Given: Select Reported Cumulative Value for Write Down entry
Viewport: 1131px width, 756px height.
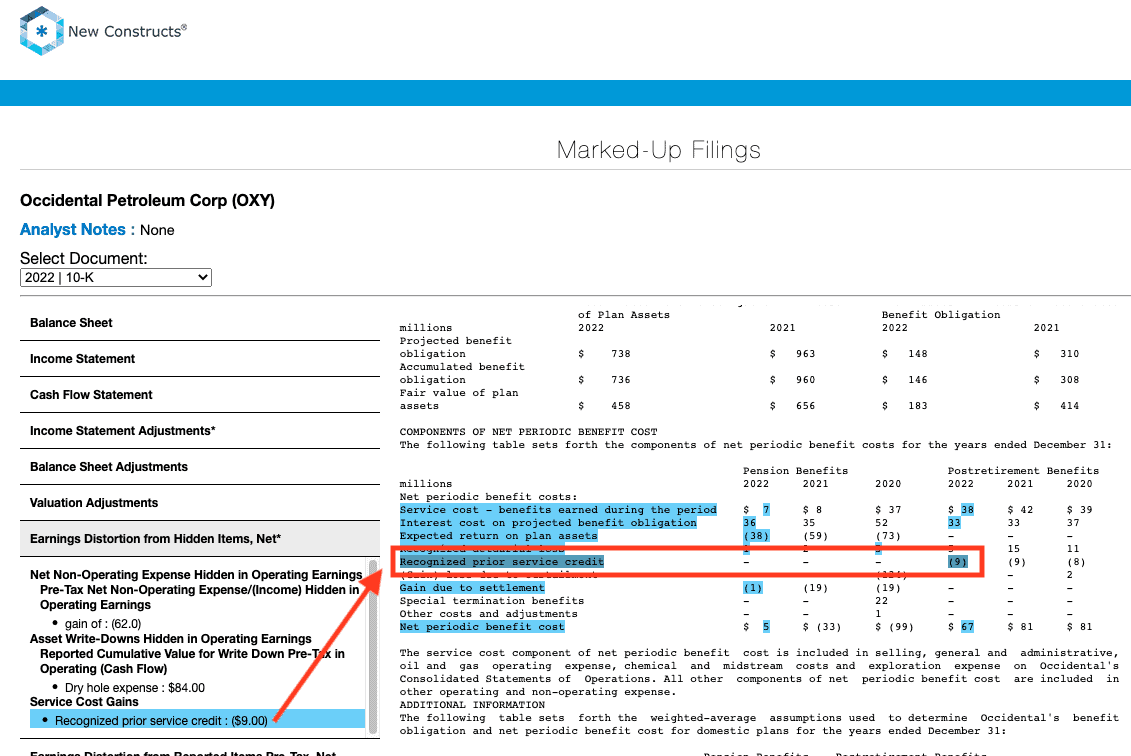Looking at the screenshot, I should (193, 661).
